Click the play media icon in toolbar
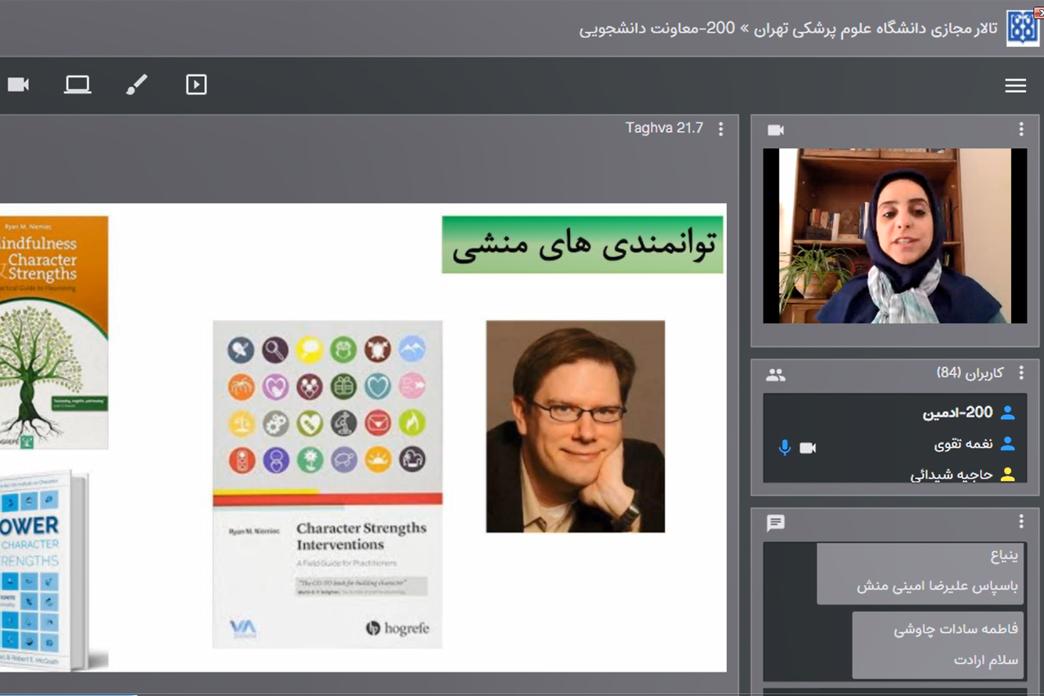 tap(196, 85)
